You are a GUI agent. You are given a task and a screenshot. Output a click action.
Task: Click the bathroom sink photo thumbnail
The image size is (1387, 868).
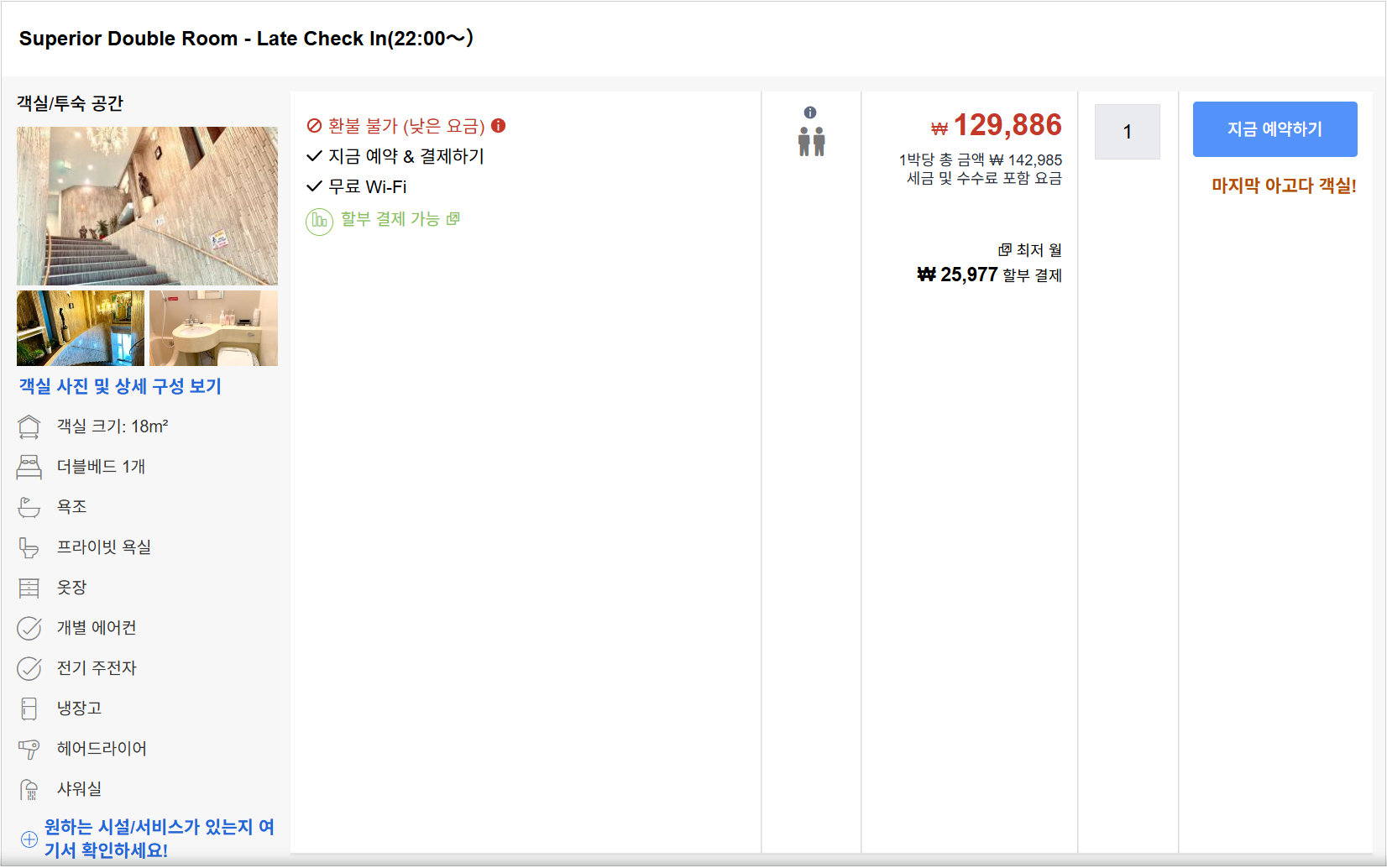213,328
